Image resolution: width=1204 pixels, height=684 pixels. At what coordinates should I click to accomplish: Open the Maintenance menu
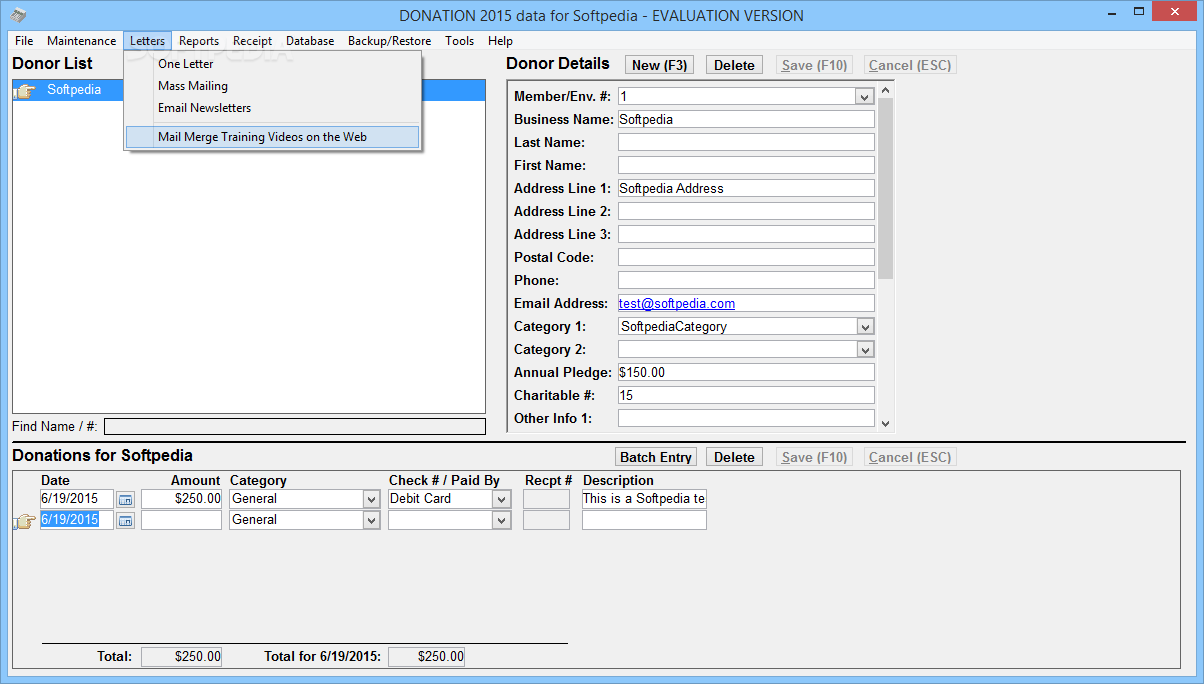coord(81,41)
